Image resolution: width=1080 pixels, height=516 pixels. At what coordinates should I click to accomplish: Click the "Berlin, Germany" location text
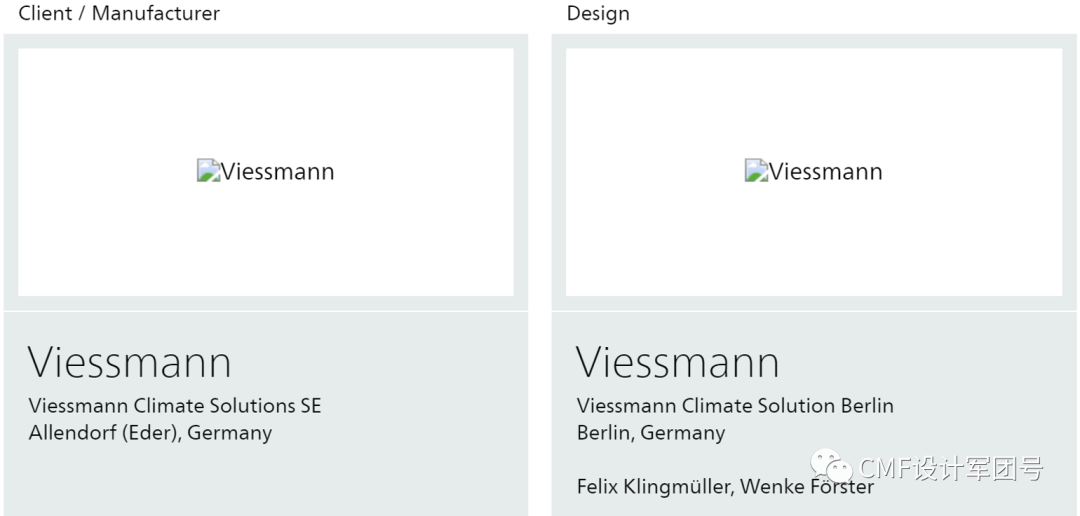tap(651, 433)
